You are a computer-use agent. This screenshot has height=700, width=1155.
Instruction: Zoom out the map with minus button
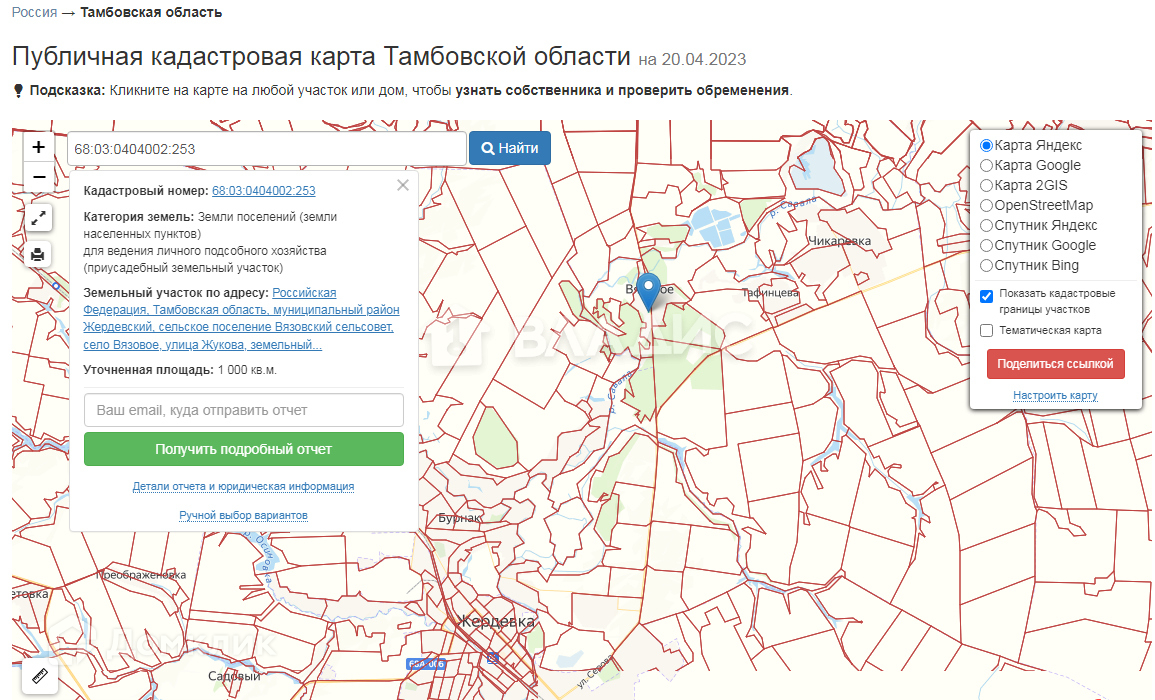[x=38, y=177]
